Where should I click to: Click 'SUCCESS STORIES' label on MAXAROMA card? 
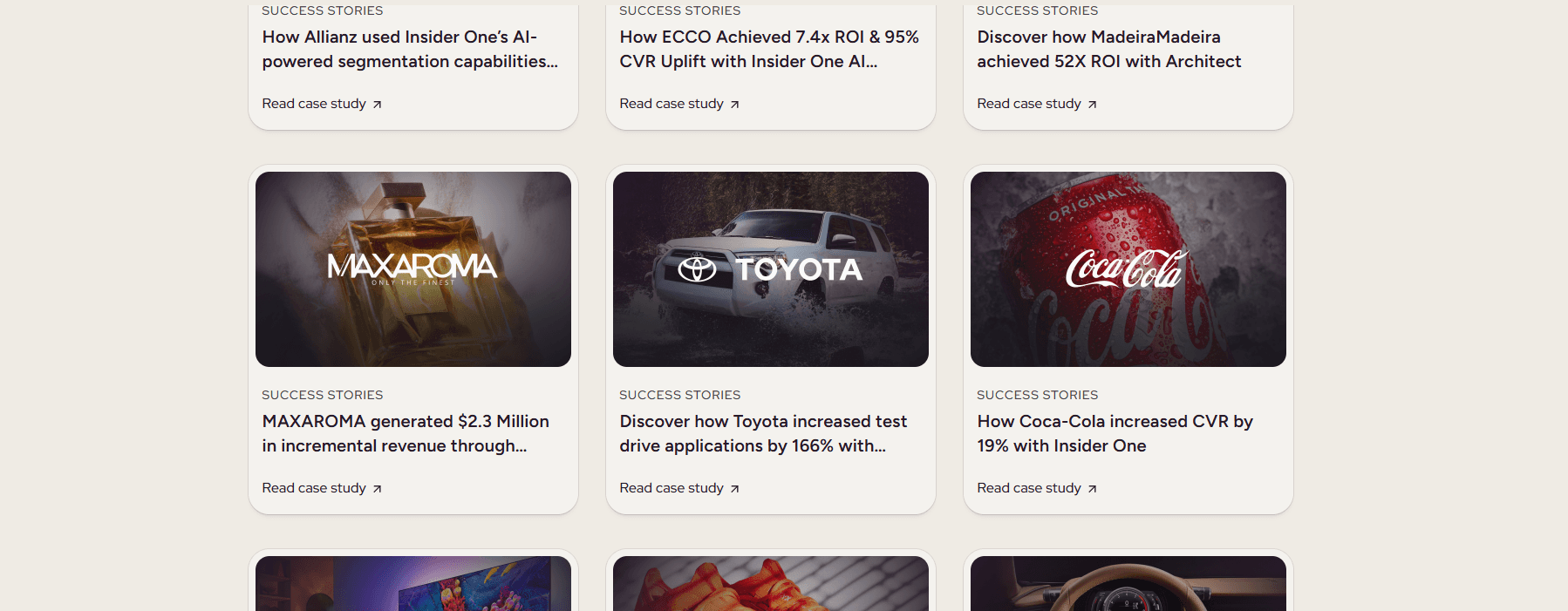(323, 395)
